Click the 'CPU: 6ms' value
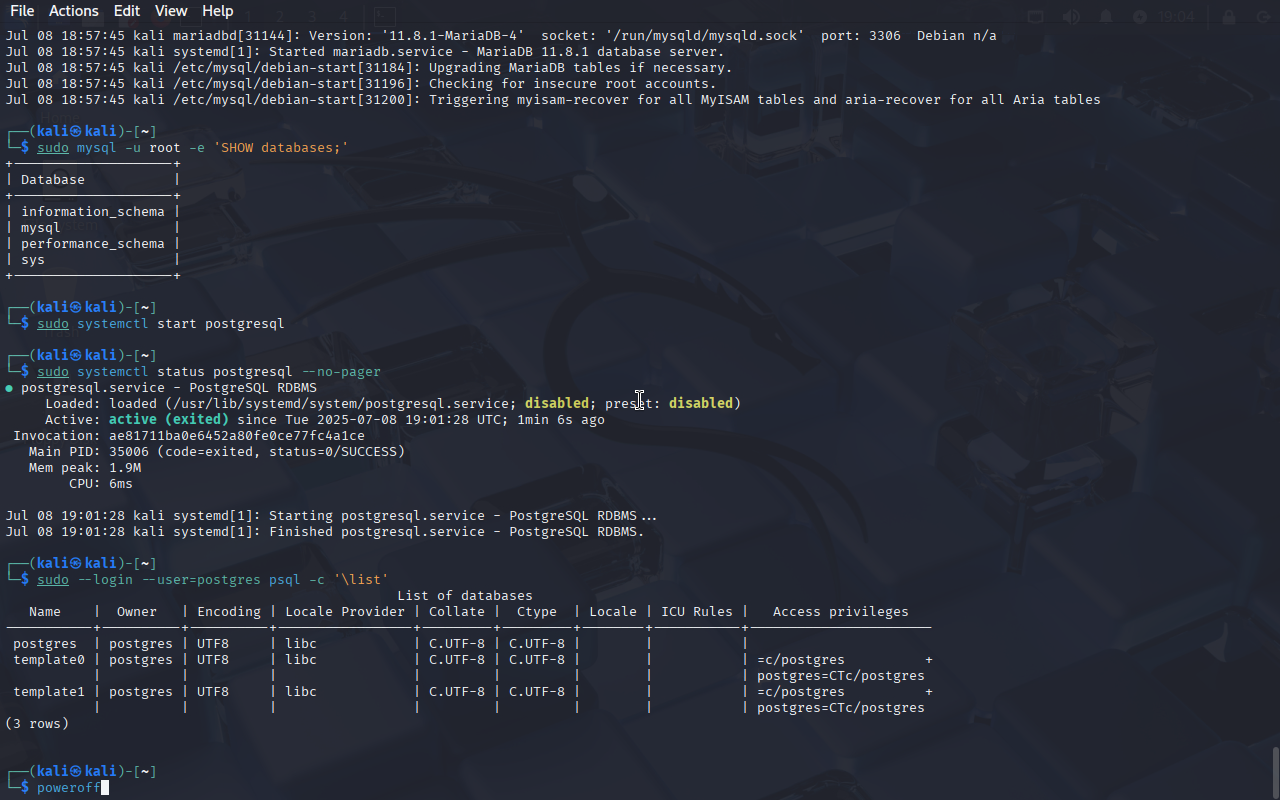 pyautogui.click(x=121, y=484)
